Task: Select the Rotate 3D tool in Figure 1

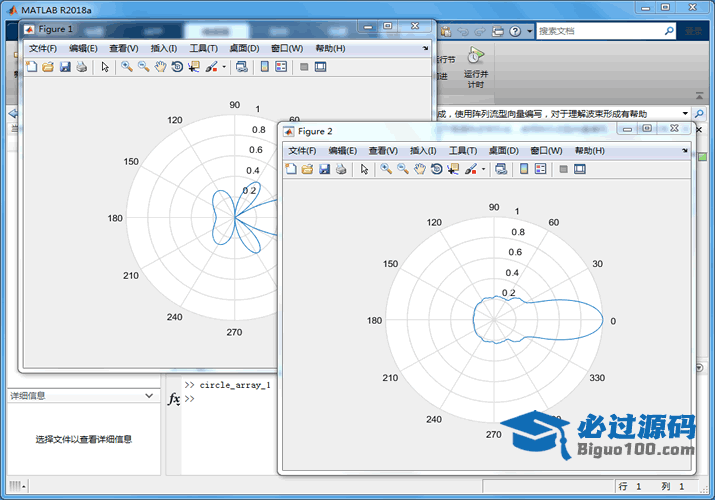Action: coord(177,67)
